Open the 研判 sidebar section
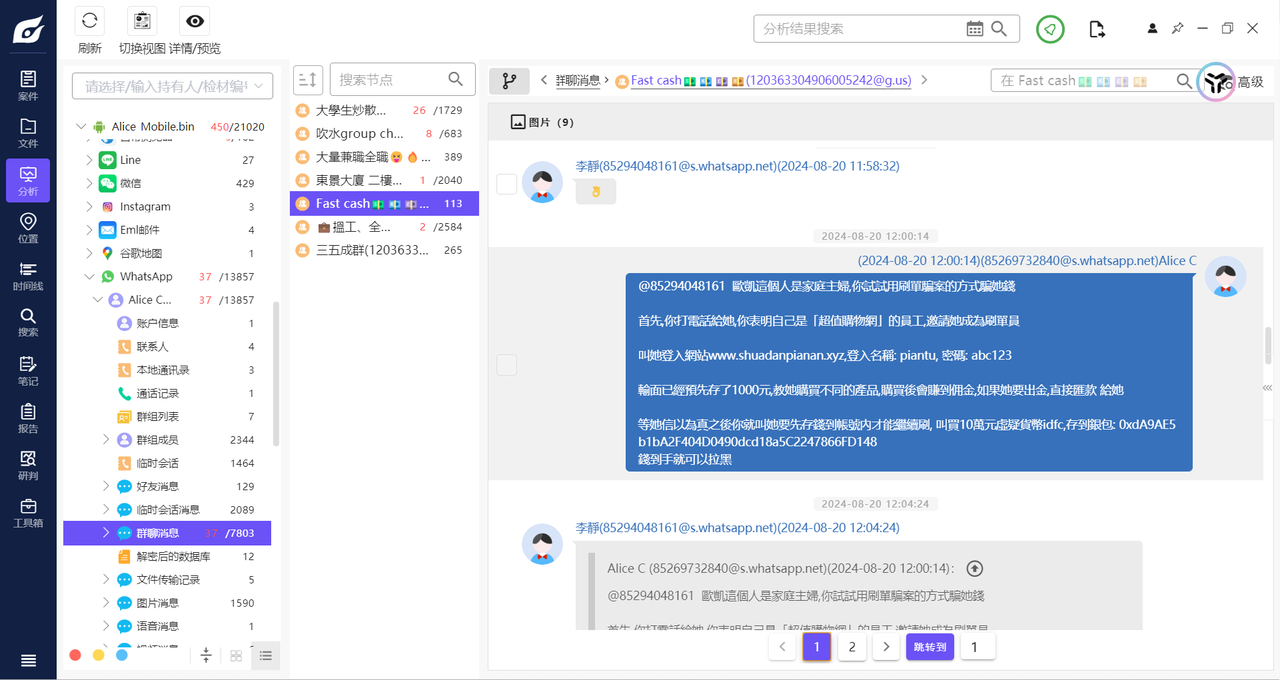The width and height of the screenshot is (1280, 680). pos(28,465)
